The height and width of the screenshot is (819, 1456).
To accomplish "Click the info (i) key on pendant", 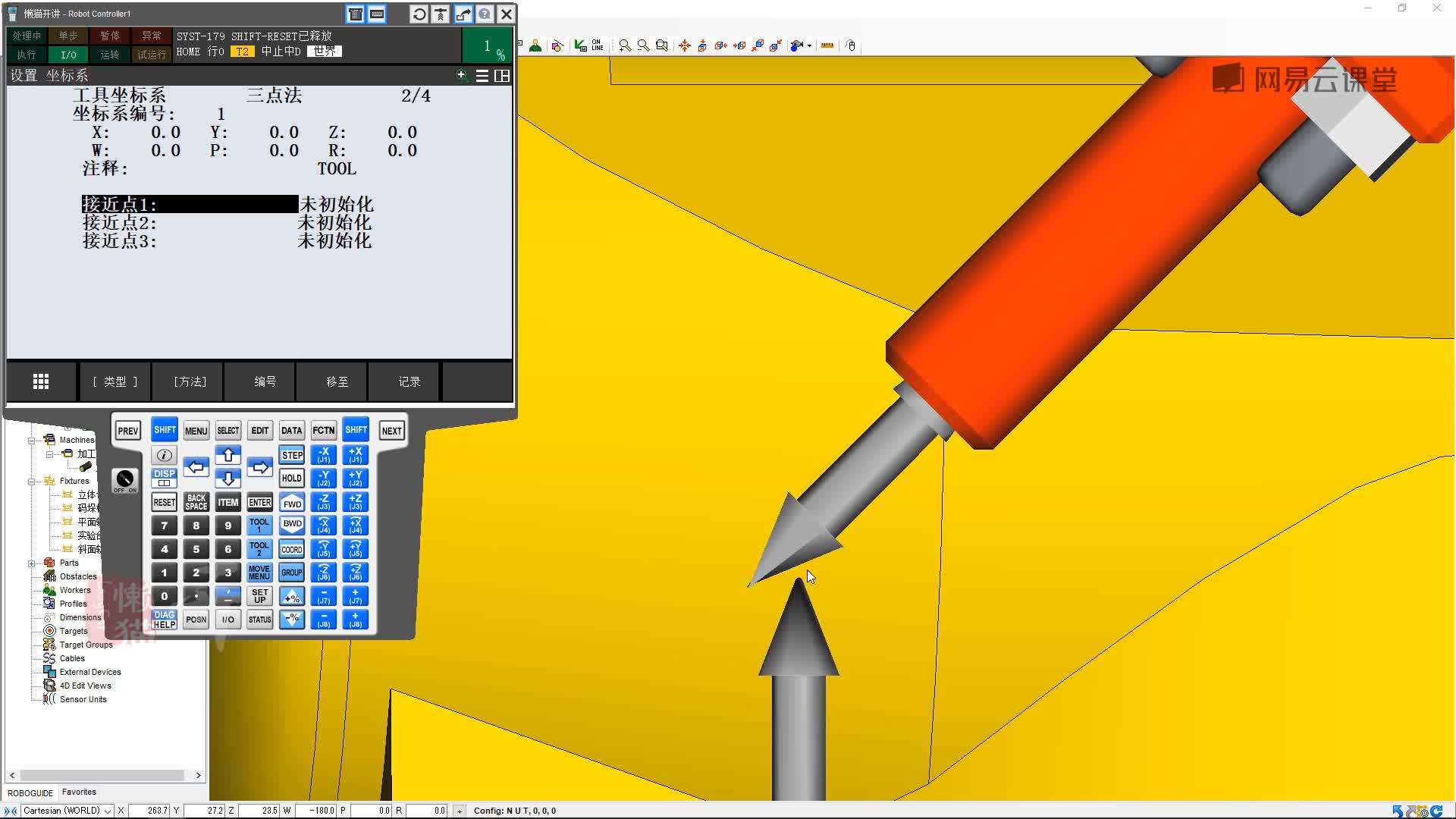I will click(164, 455).
